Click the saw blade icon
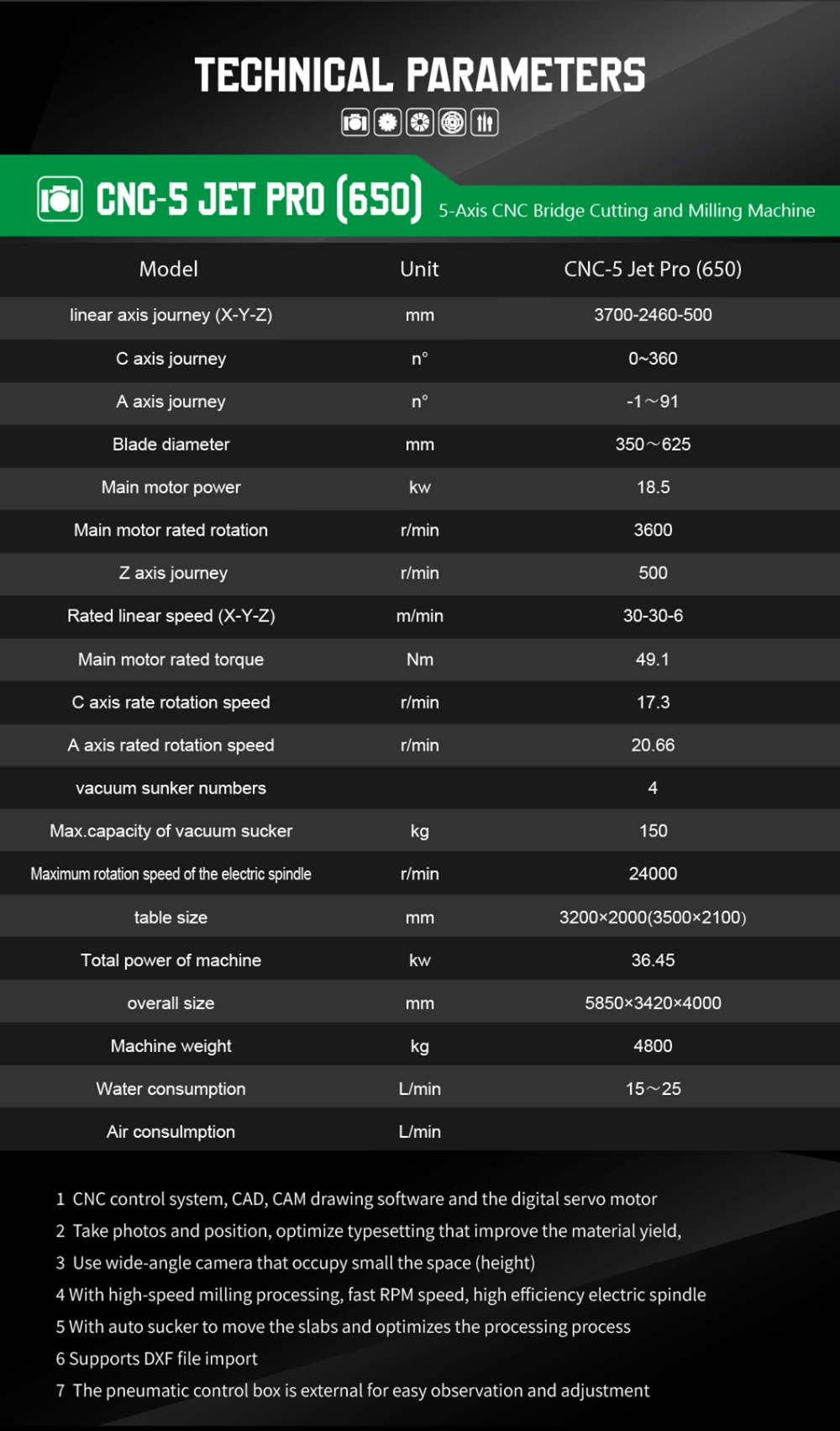This screenshot has width=840, height=1431. coord(387,123)
